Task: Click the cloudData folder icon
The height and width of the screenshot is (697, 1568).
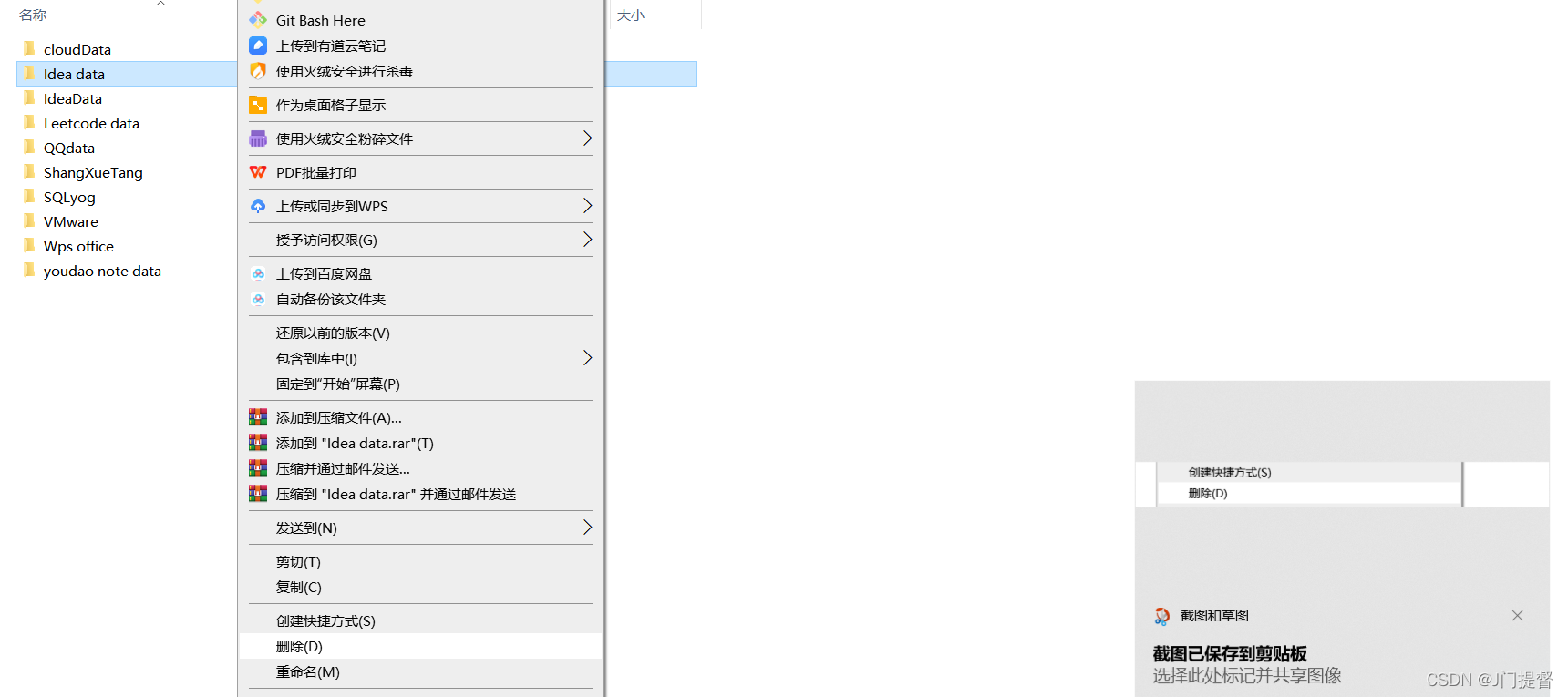Action: 29,48
